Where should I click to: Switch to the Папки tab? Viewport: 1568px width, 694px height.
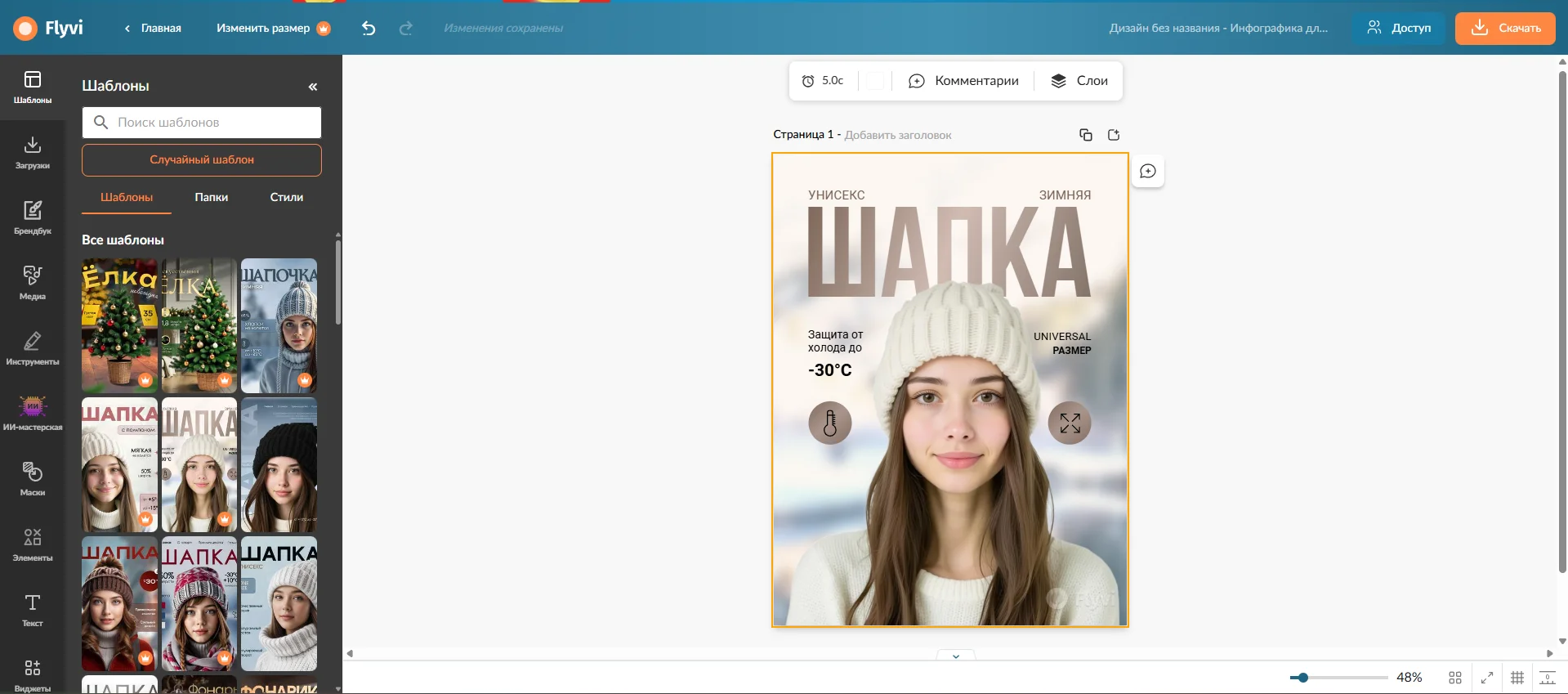click(x=212, y=197)
